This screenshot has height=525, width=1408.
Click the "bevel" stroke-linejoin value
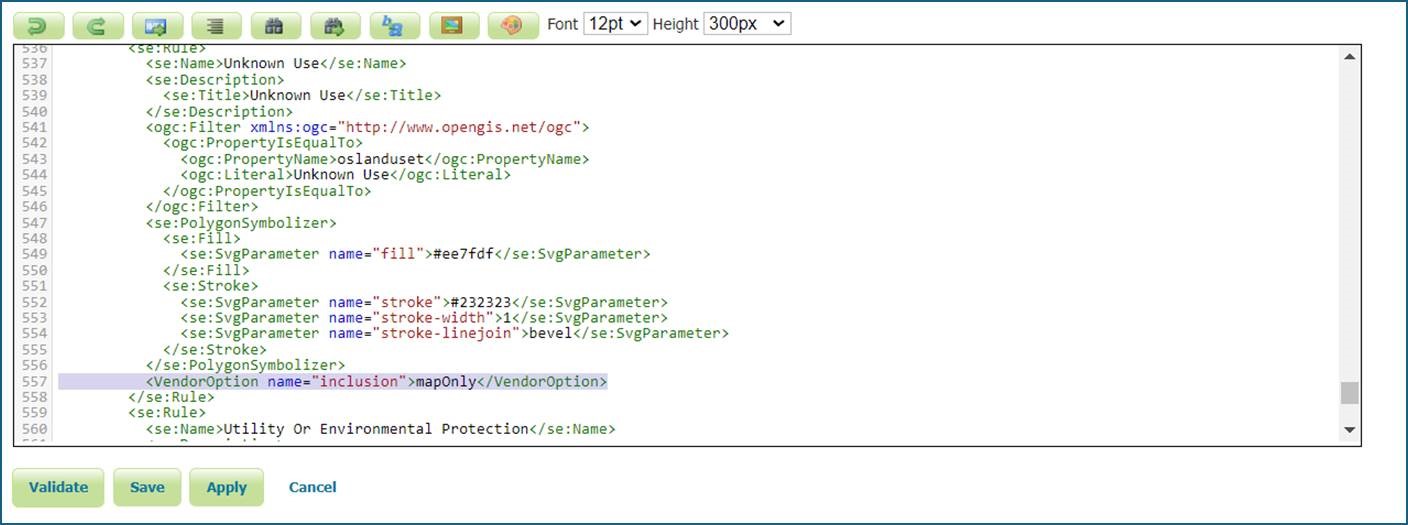[550, 334]
